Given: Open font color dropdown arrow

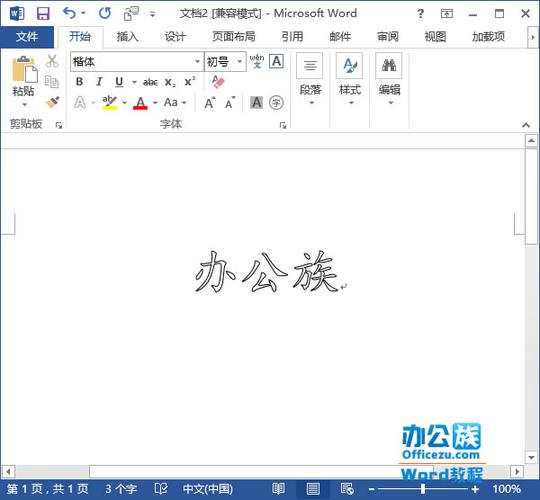Looking at the screenshot, I should coord(155,103).
